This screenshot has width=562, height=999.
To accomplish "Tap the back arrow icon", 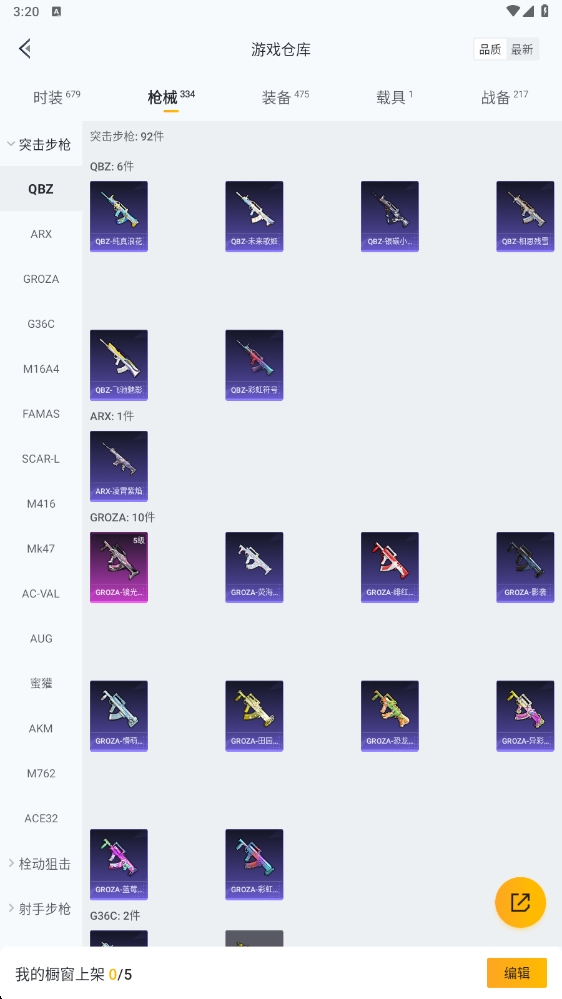I will (25, 48).
